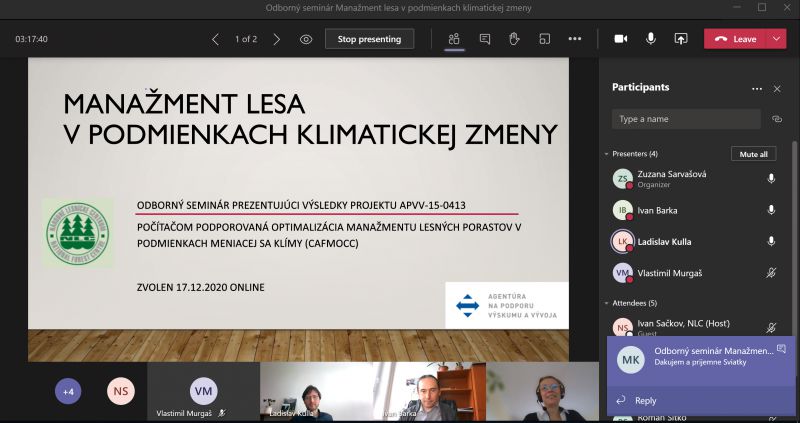The height and width of the screenshot is (423, 800).
Task: Collapse the Attendees (5) section
Action: click(x=606, y=302)
